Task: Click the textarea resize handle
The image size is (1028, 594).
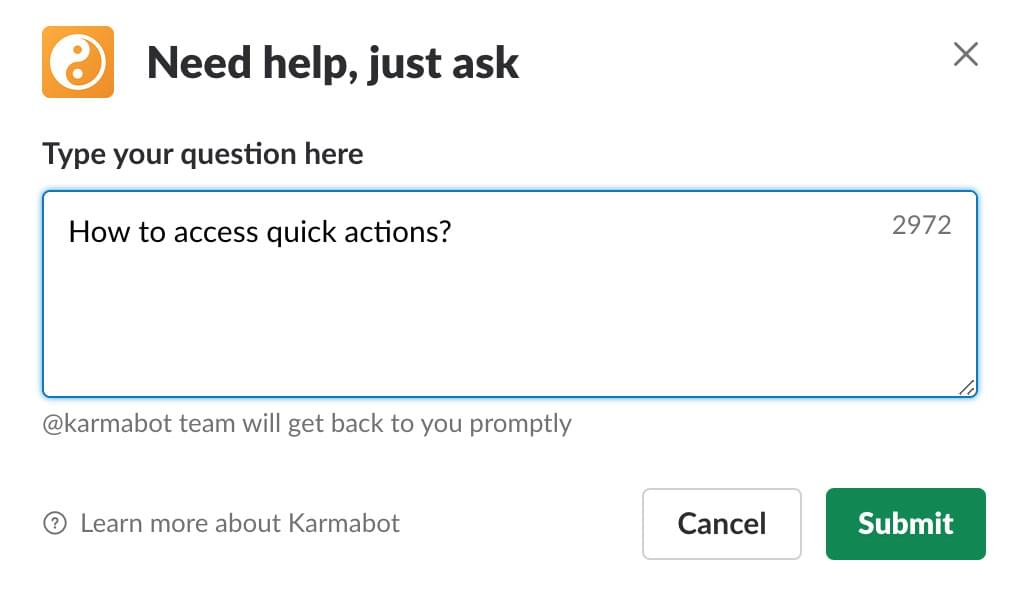Action: coord(965,388)
